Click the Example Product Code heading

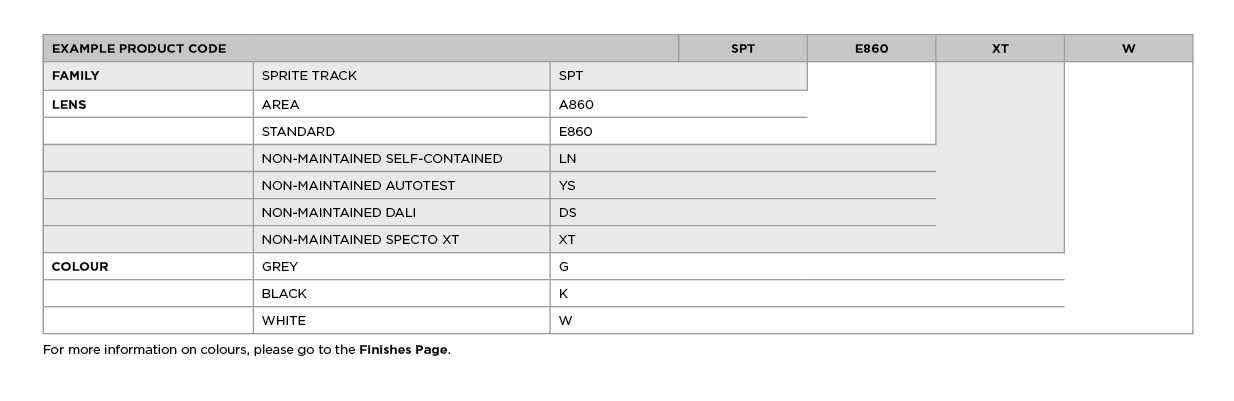pyautogui.click(x=139, y=48)
